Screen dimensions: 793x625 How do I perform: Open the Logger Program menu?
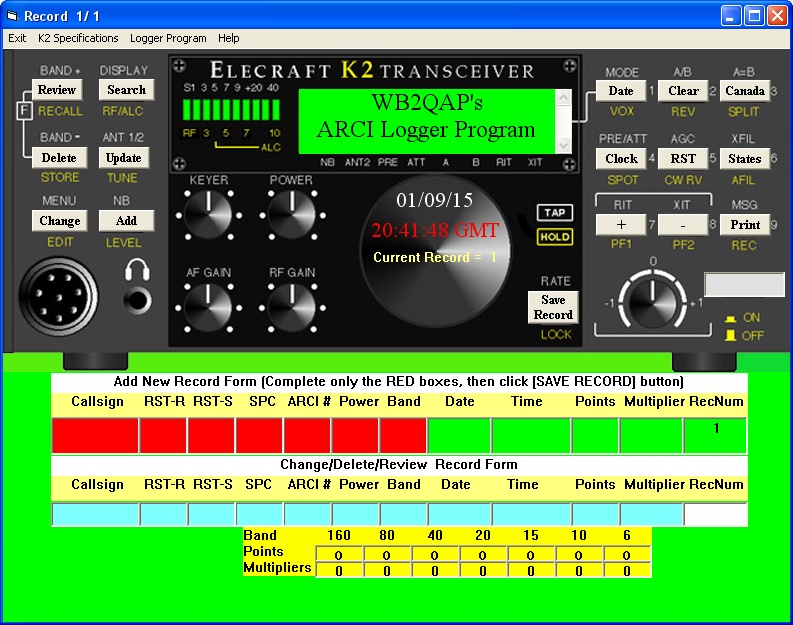(x=168, y=38)
